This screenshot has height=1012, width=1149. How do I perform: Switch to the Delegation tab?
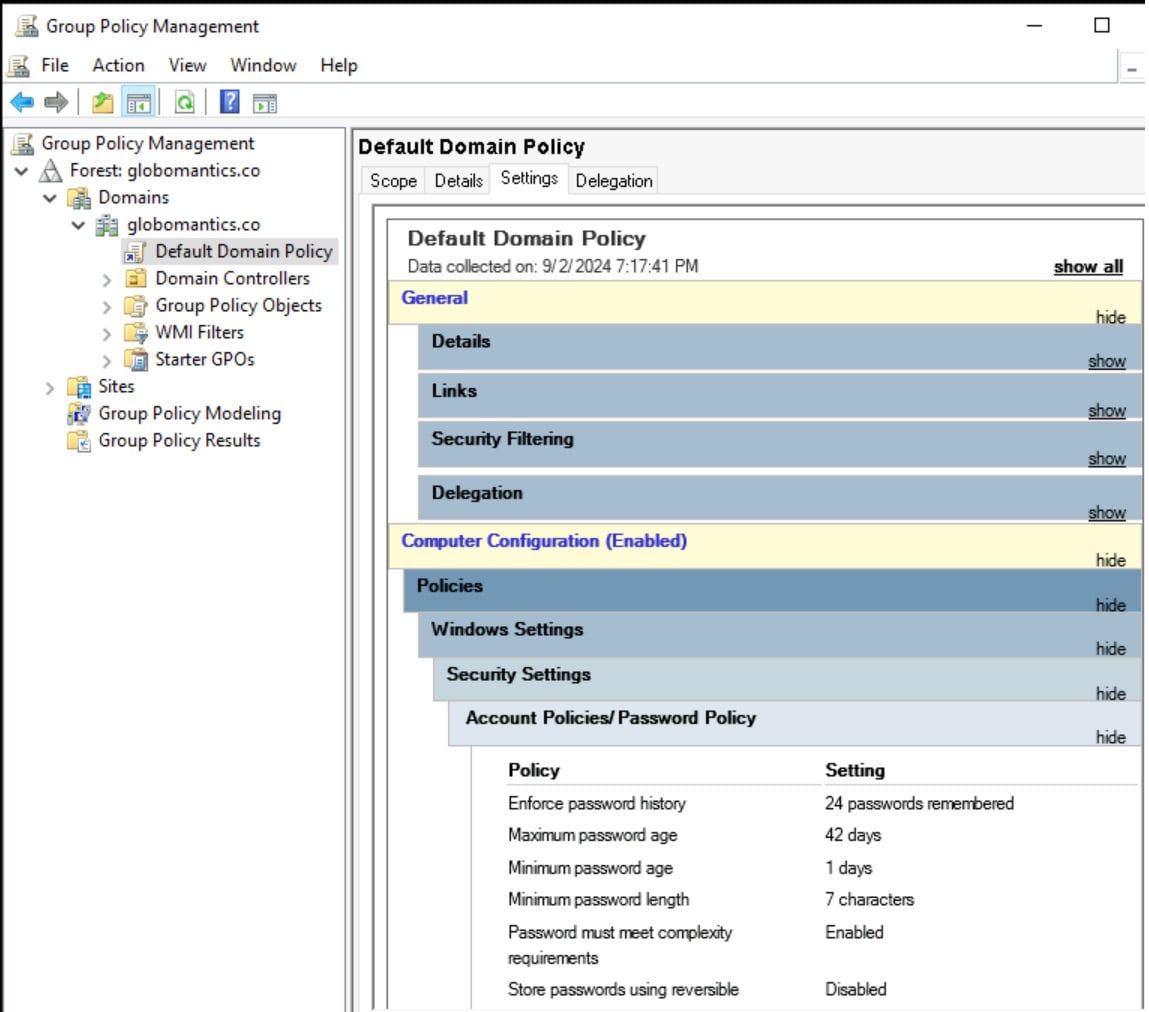[613, 181]
